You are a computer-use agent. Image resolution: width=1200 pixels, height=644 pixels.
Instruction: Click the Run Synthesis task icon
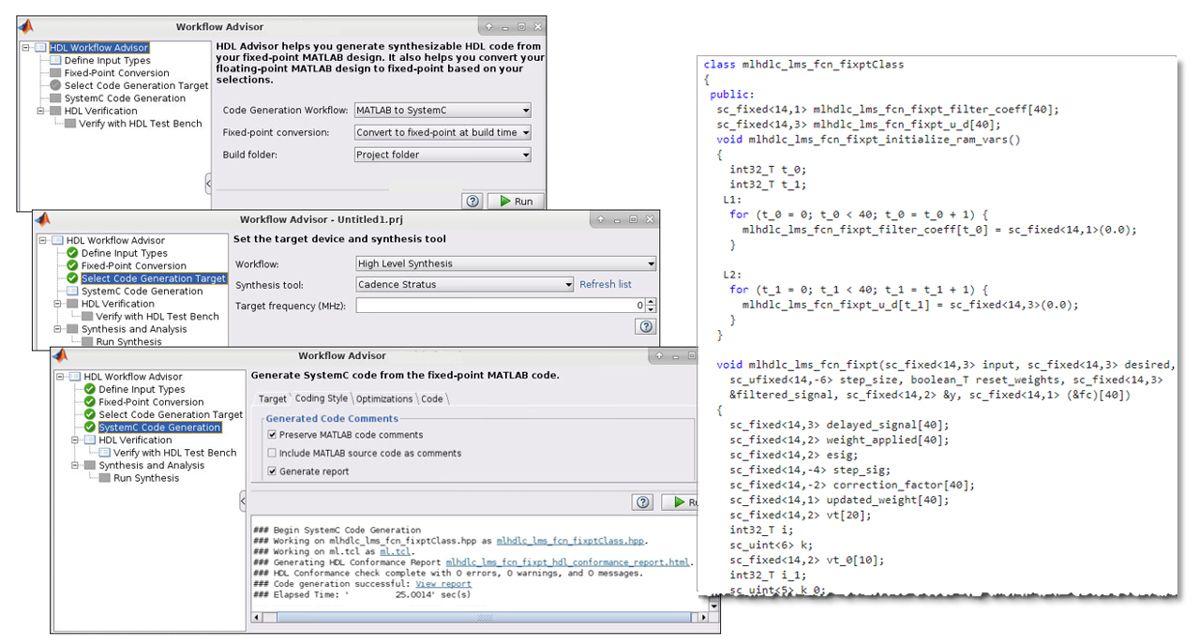pyautogui.click(x=104, y=476)
